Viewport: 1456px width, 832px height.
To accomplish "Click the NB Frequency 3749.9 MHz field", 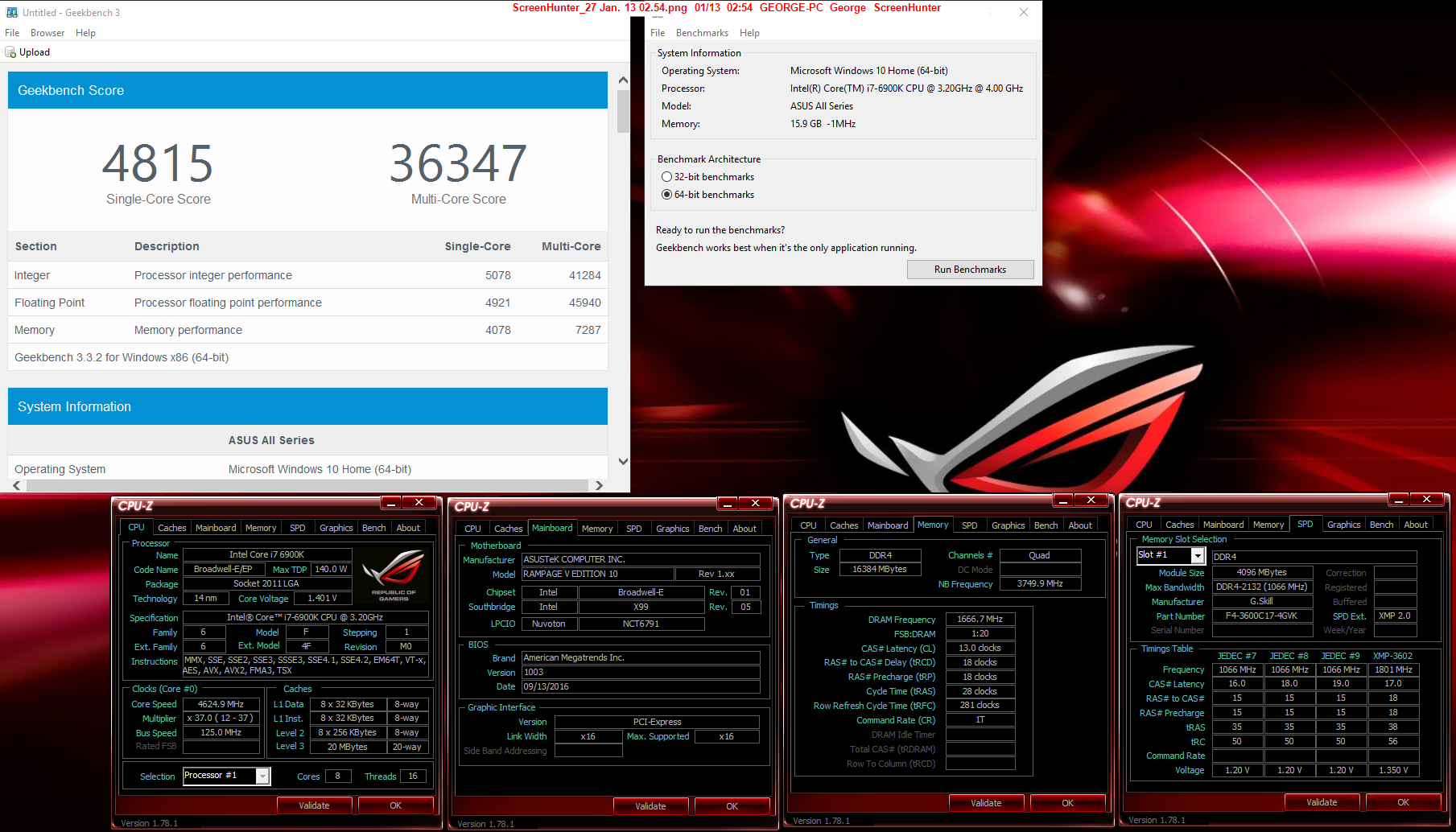I will click(1040, 583).
